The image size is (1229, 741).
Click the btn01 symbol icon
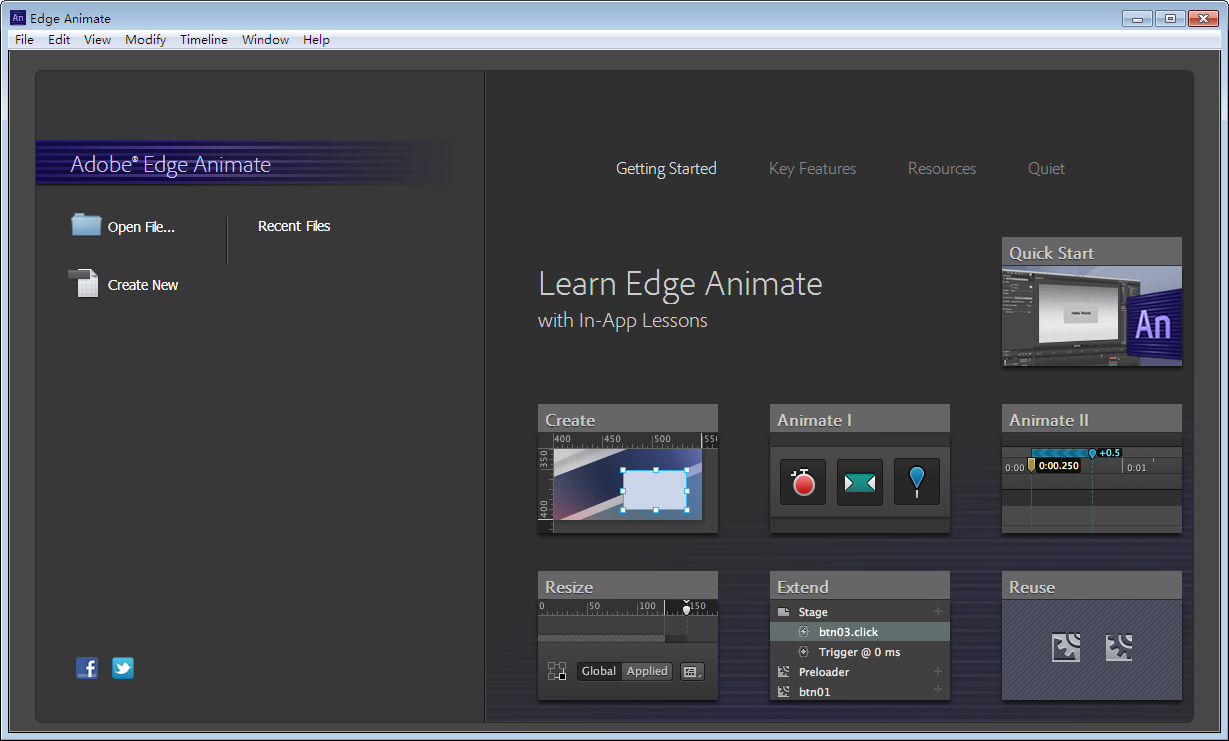click(785, 692)
